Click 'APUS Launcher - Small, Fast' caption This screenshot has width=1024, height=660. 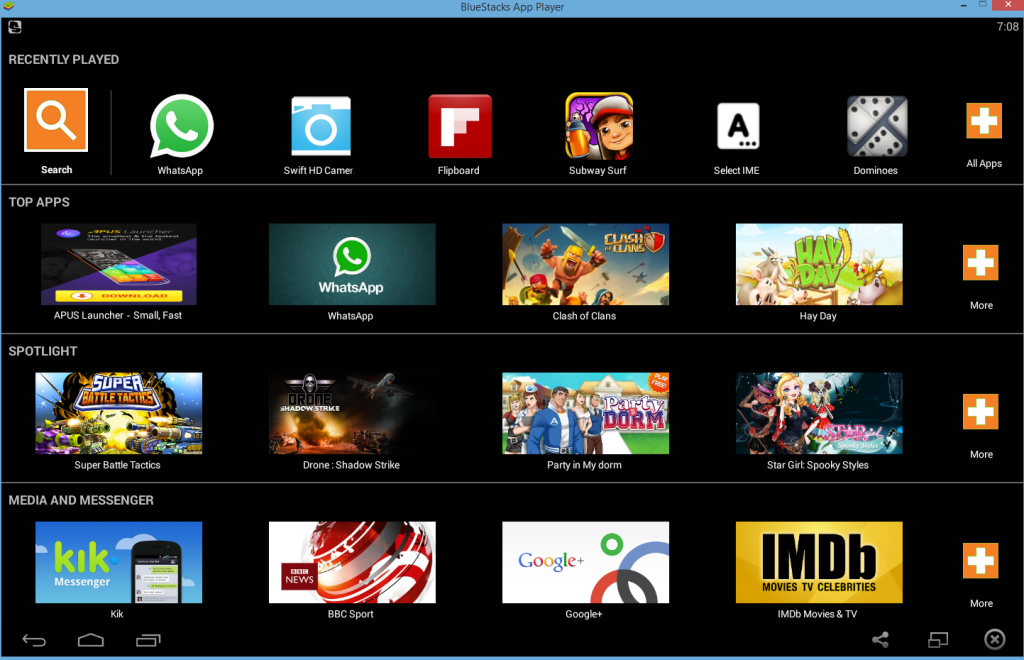click(118, 315)
